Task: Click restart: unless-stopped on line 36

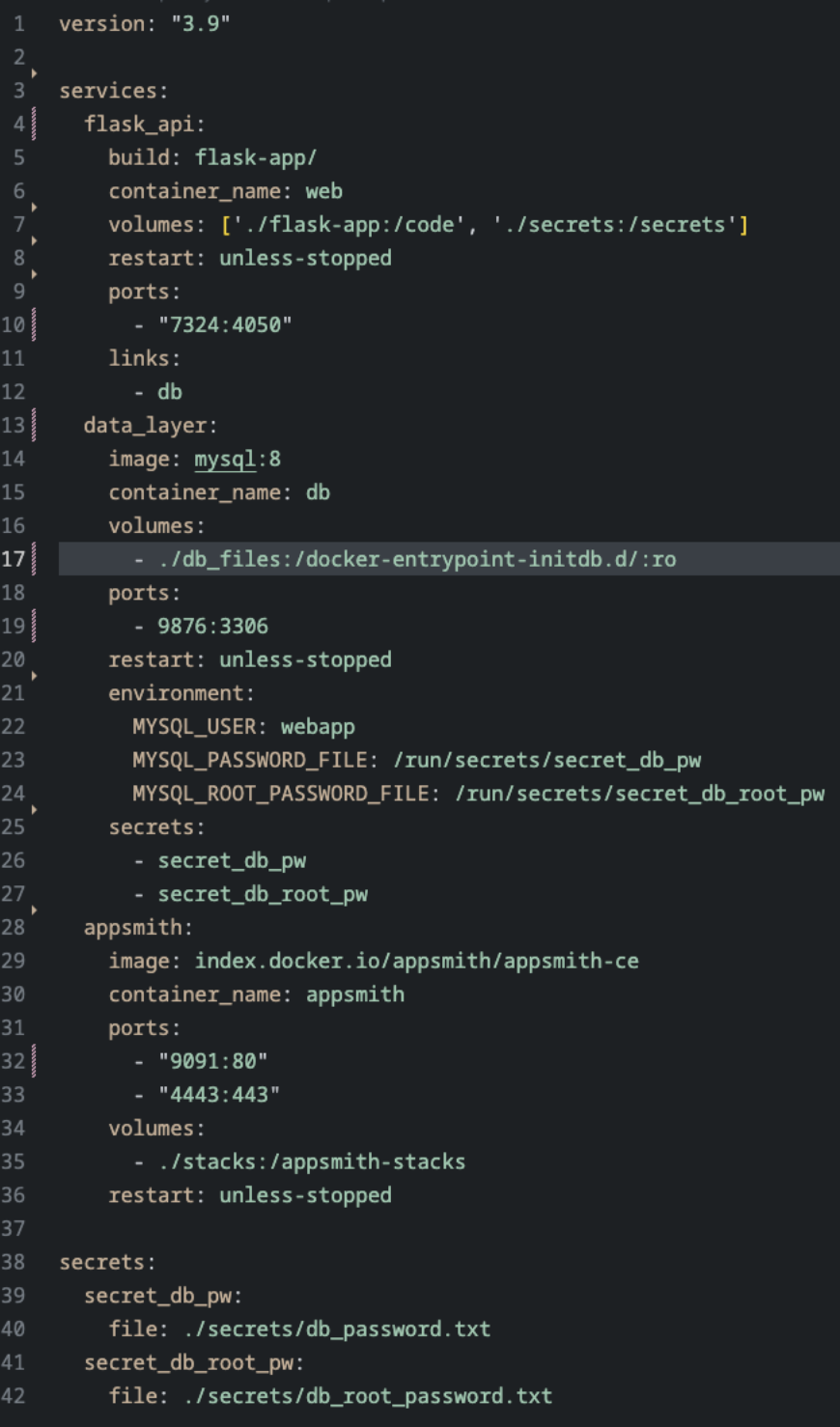Action: coord(250,1195)
